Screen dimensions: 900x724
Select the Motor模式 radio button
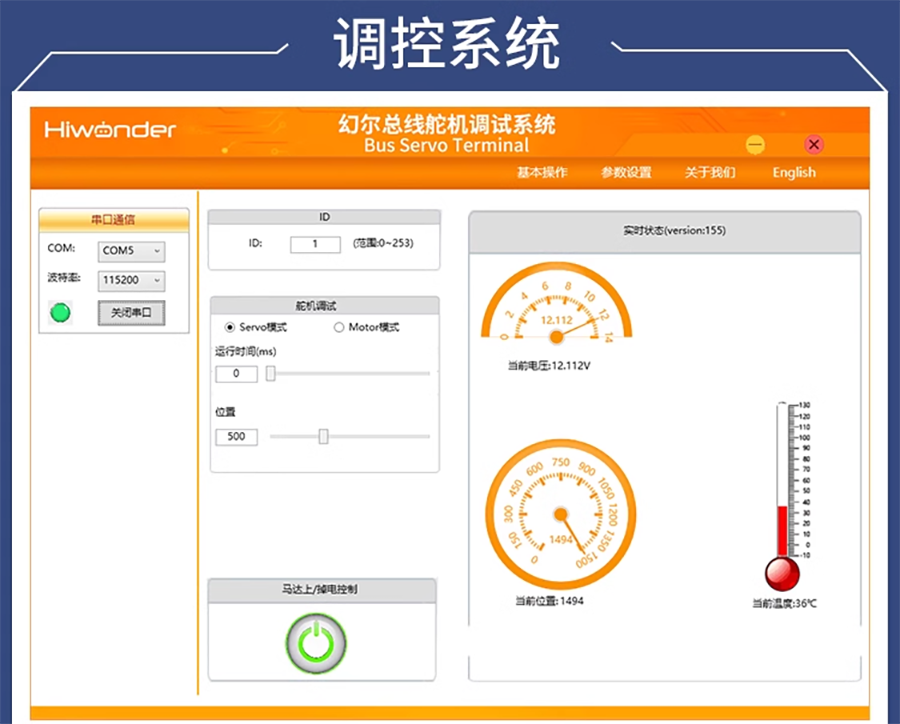pyautogui.click(x=339, y=327)
